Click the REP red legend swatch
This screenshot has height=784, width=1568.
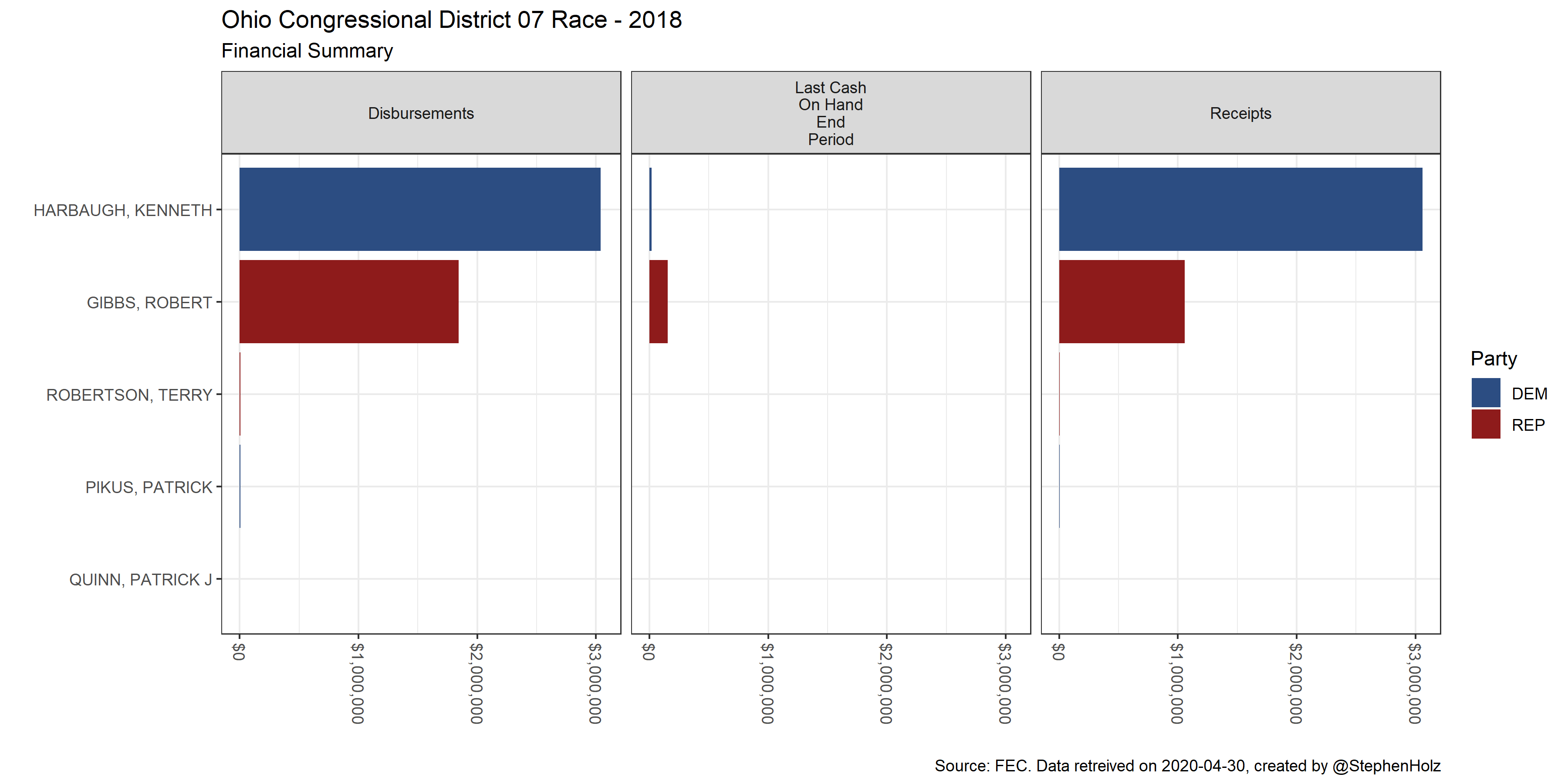tap(1485, 424)
